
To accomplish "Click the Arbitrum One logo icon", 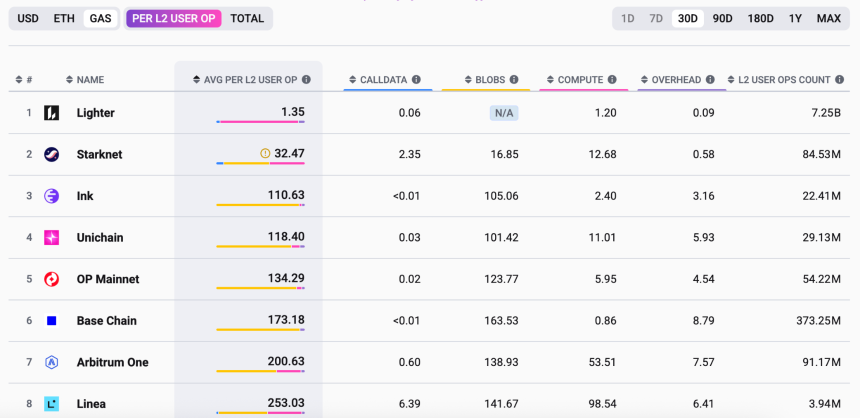I will (52, 362).
